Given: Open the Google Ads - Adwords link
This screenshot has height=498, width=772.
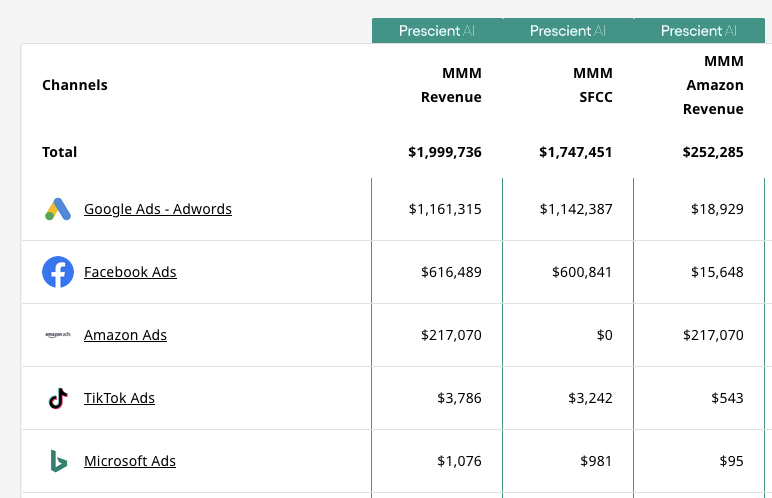Looking at the screenshot, I should pos(158,209).
